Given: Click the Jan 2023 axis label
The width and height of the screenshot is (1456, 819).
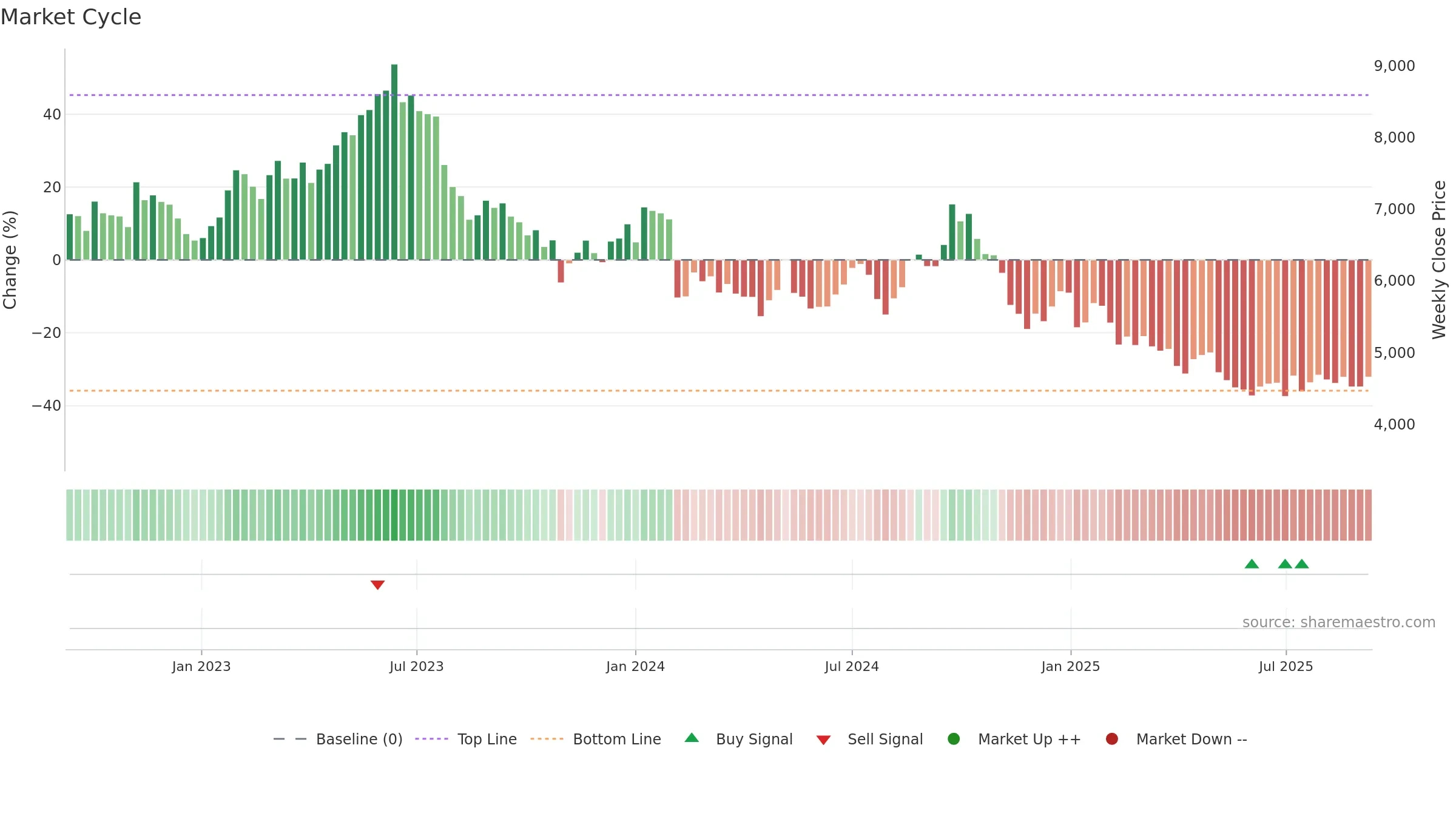Looking at the screenshot, I should (x=201, y=666).
